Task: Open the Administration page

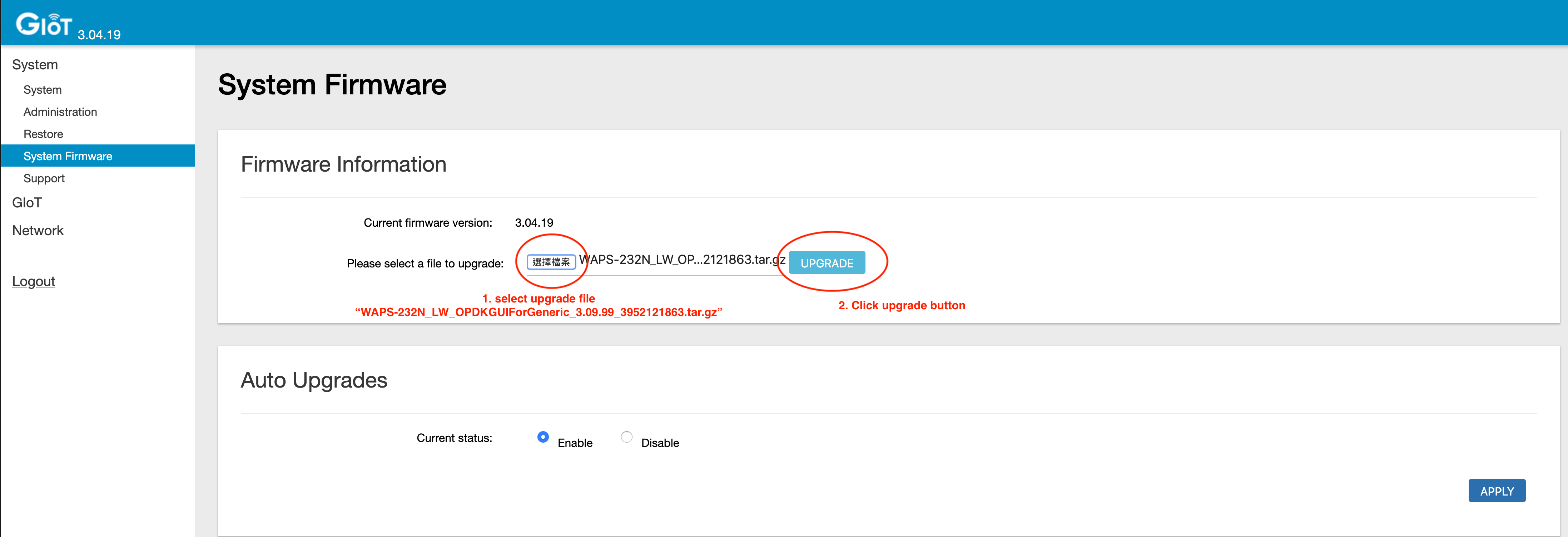Action: click(x=60, y=112)
